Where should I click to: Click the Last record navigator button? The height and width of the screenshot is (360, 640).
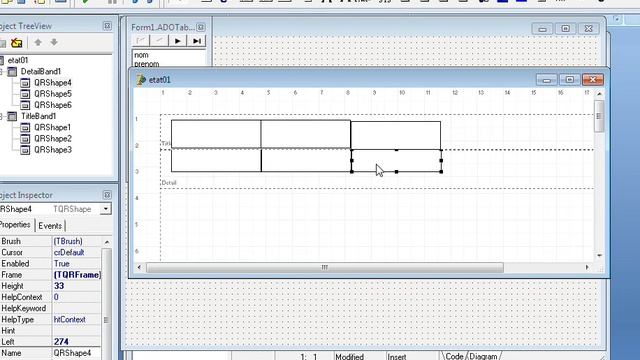point(196,41)
